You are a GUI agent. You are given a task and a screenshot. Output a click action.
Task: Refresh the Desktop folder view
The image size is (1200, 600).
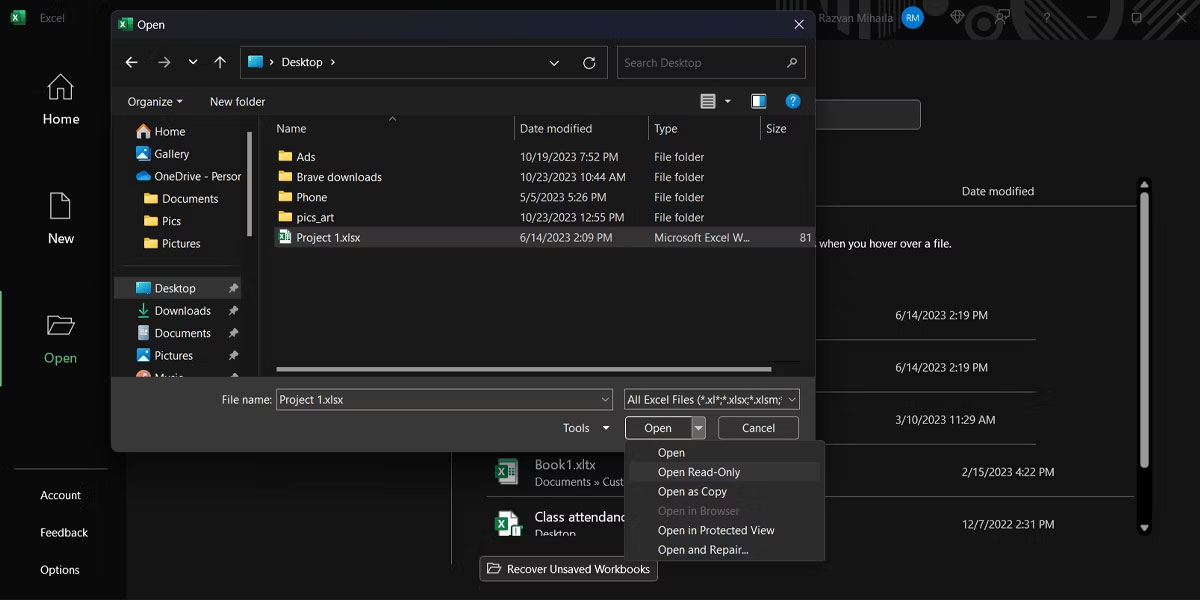588,62
